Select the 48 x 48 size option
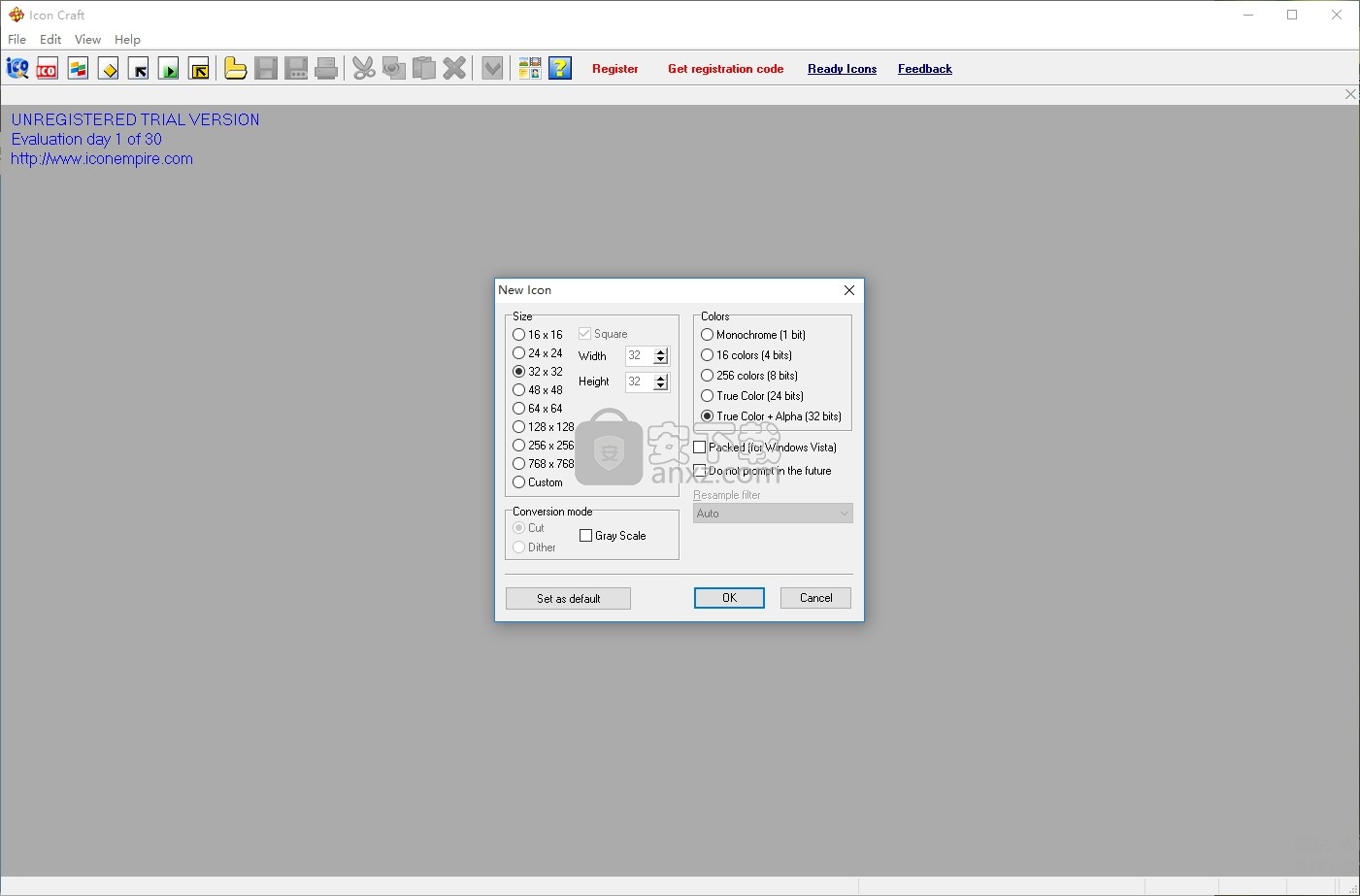This screenshot has width=1360, height=896. [x=538, y=390]
